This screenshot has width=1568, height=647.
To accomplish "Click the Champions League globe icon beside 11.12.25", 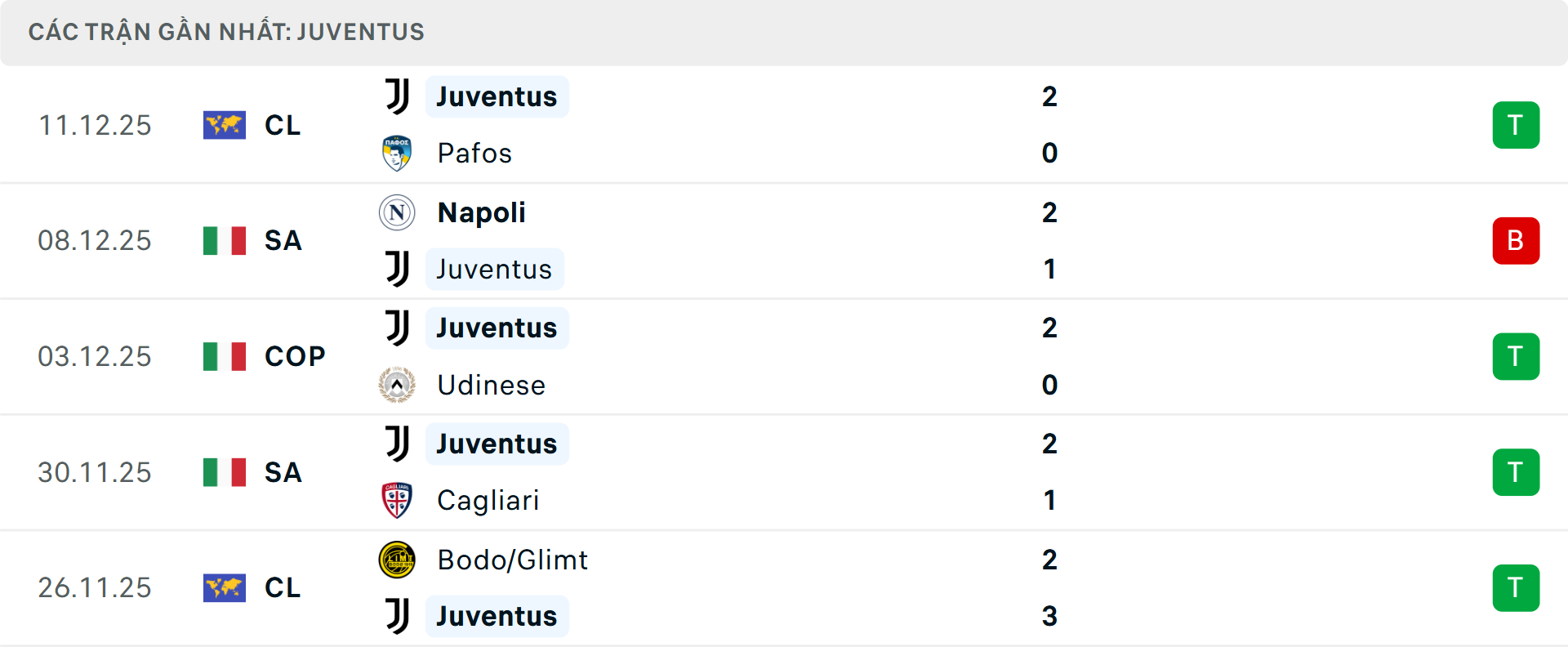I will click(224, 125).
